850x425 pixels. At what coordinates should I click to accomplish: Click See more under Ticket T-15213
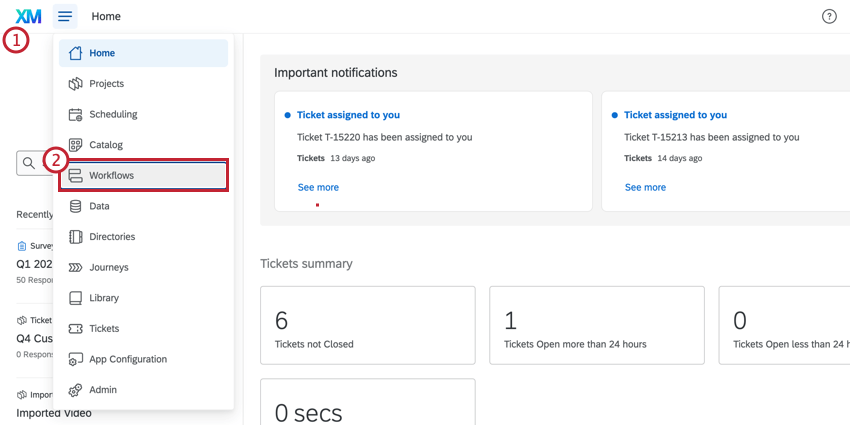tap(645, 187)
